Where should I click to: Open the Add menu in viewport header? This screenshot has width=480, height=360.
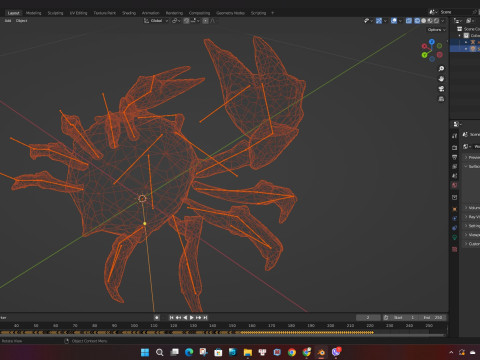[8, 21]
